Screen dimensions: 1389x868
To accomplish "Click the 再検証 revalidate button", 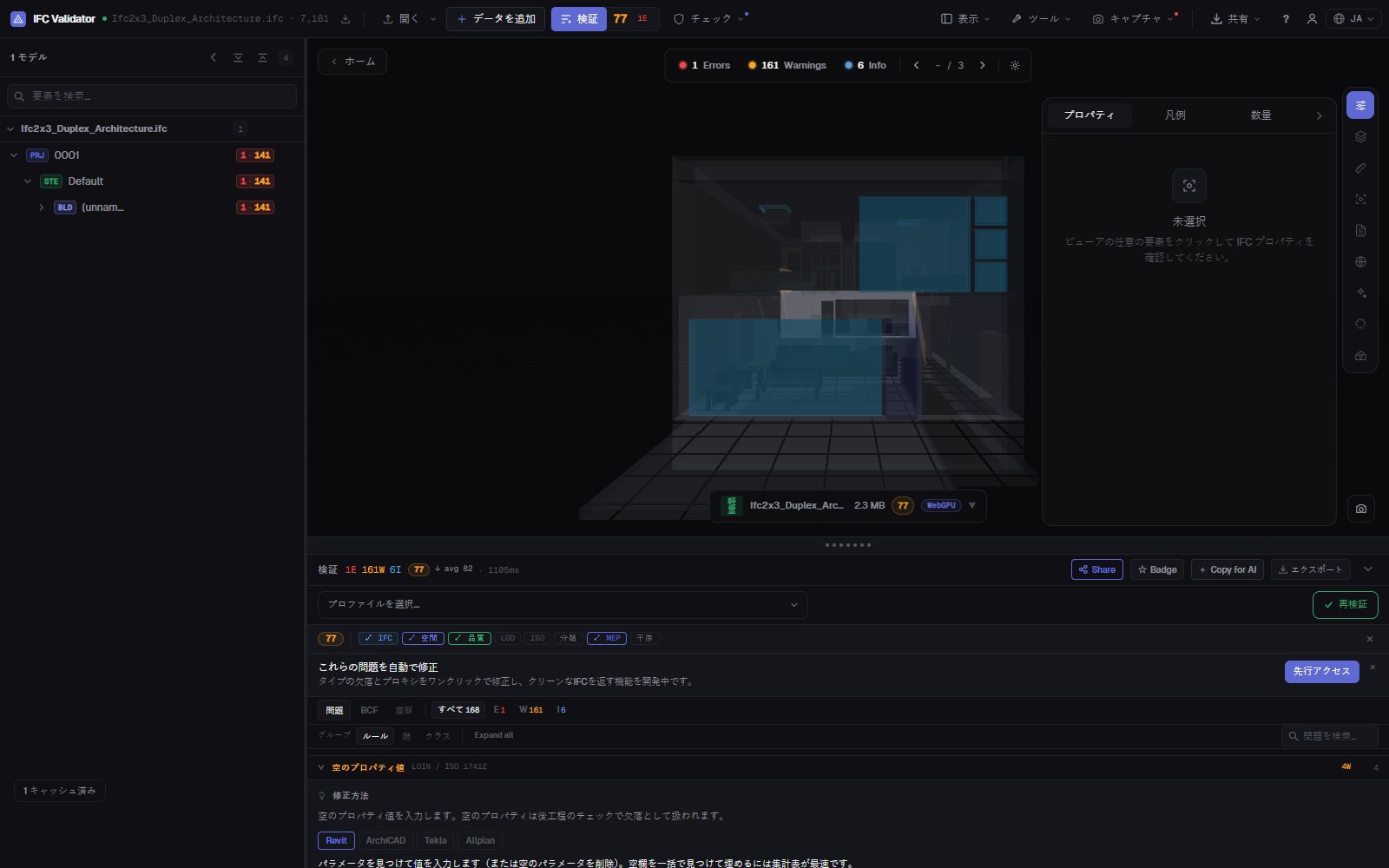I will pos(1345,605).
